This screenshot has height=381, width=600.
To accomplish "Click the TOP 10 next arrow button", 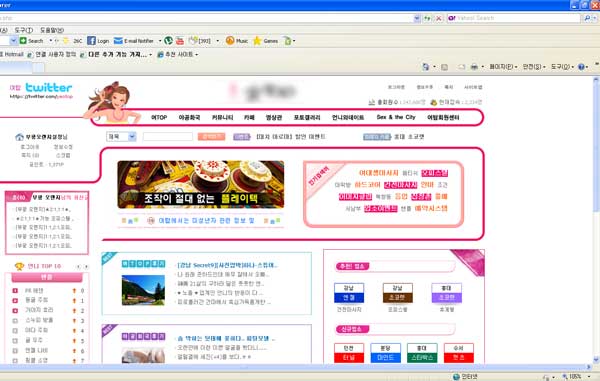I will (x=86, y=267).
